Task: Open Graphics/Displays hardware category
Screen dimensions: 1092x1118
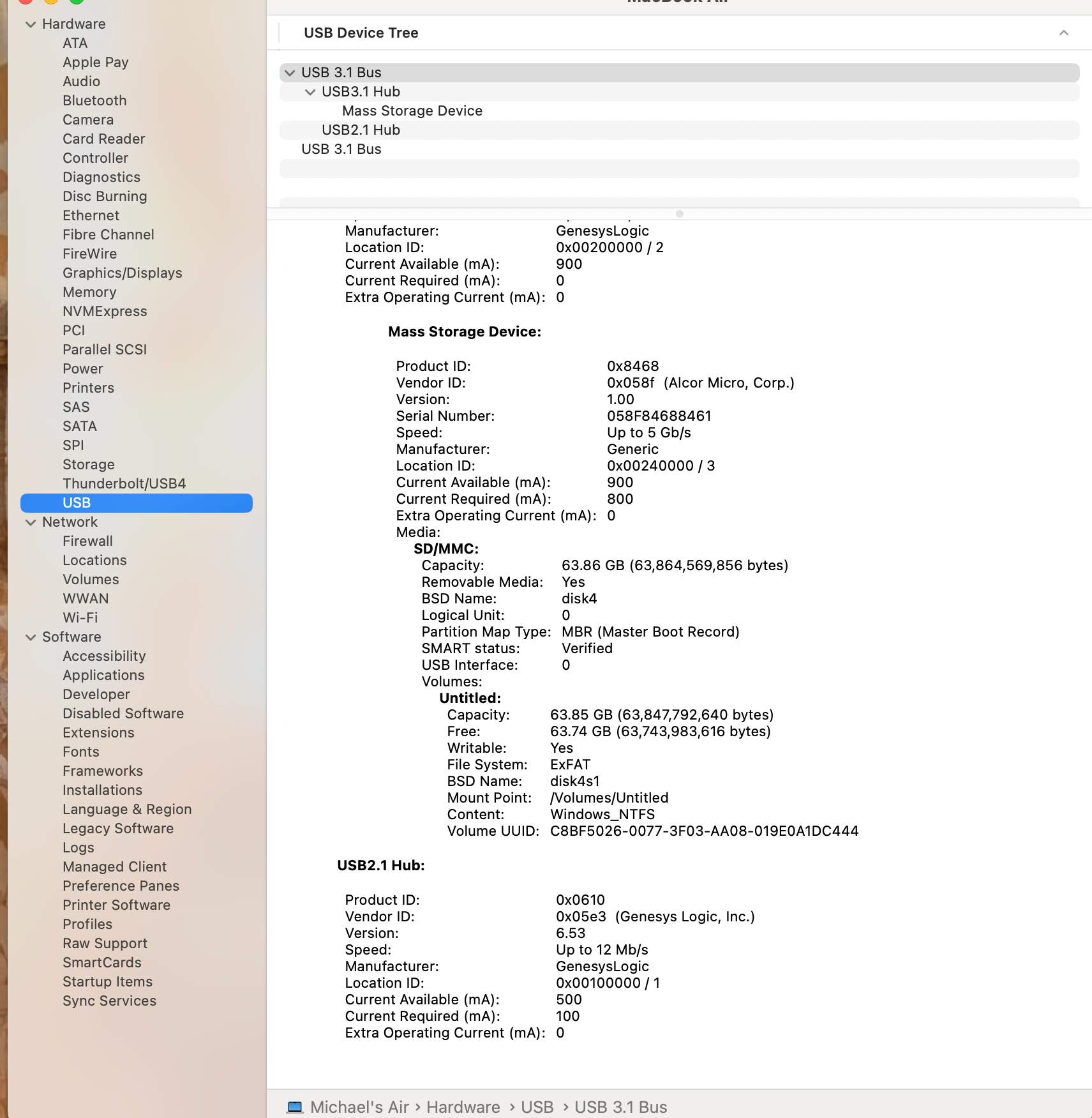Action: (123, 273)
